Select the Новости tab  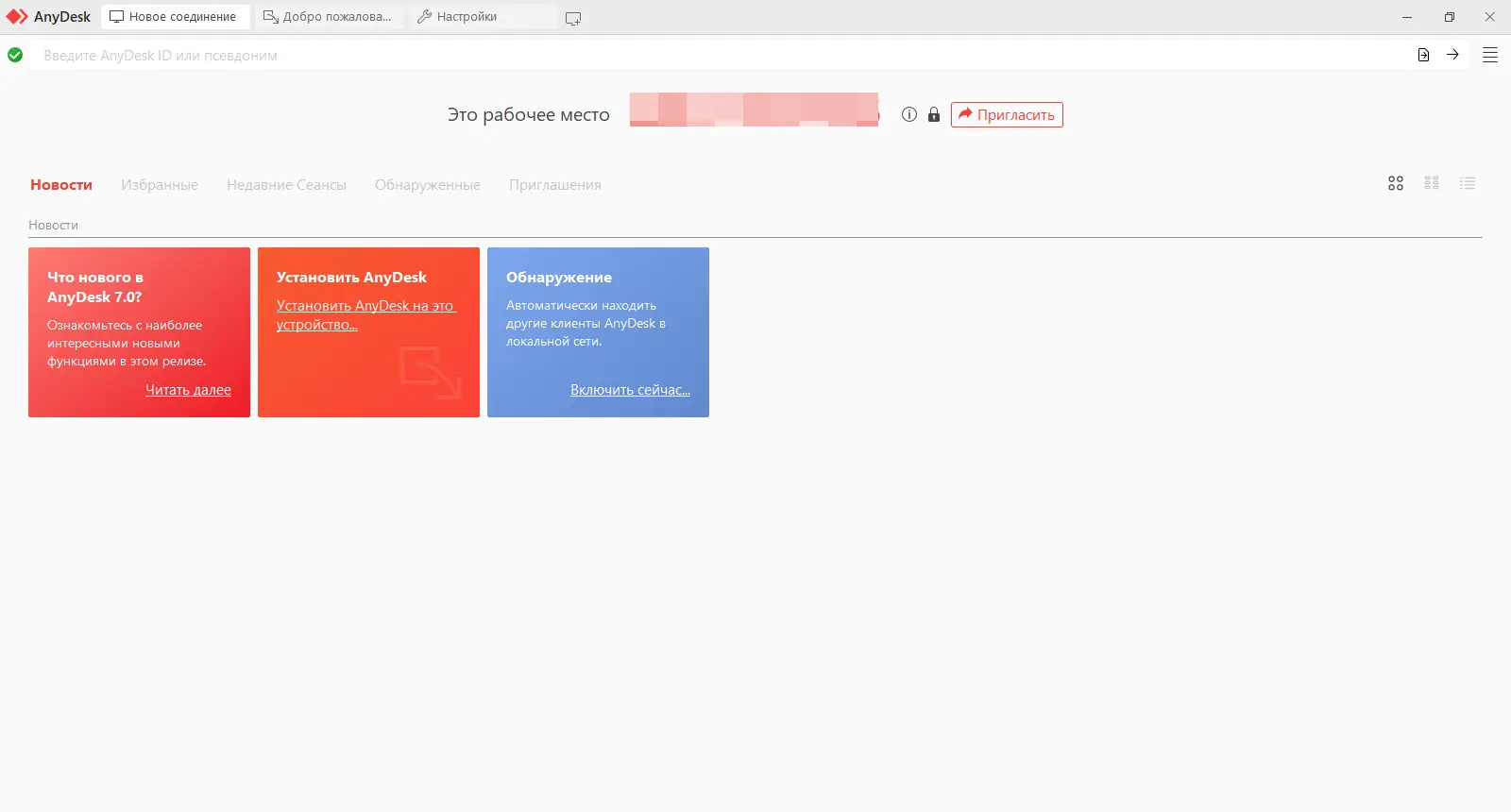point(61,185)
